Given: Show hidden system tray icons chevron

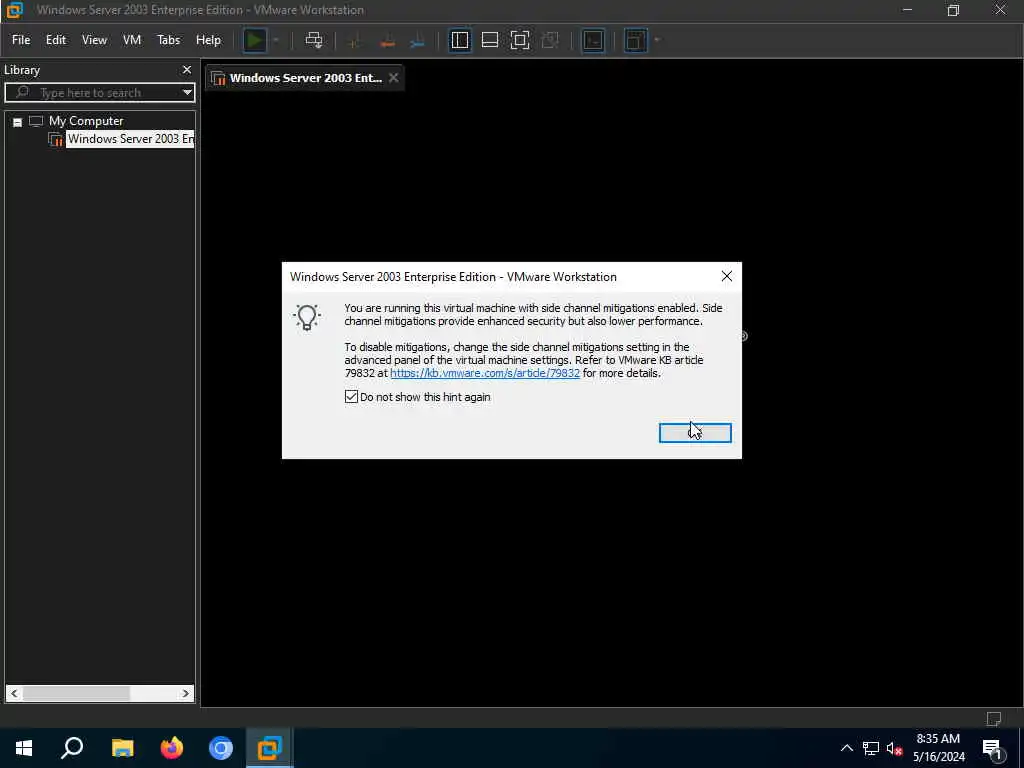Looking at the screenshot, I should click(x=846, y=748).
